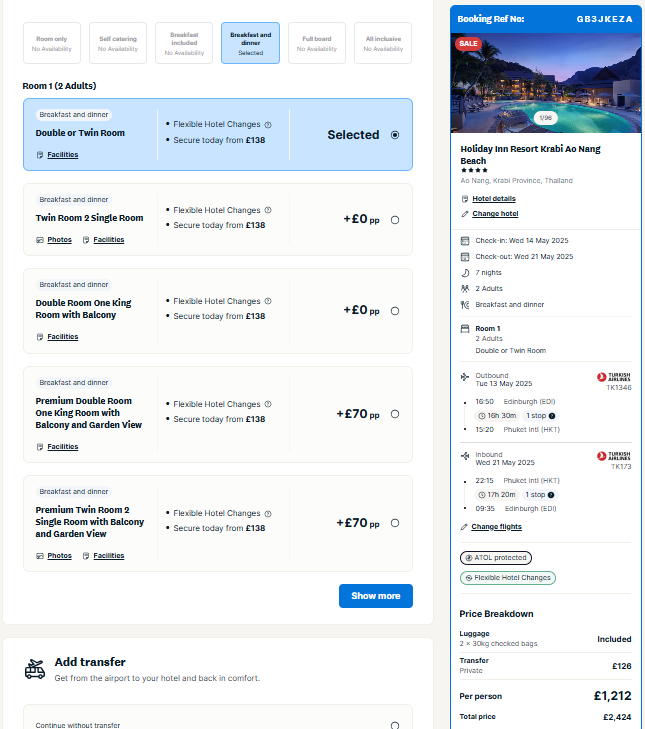This screenshot has width=645, height=729.
Task: Click the outbound 16h 30m duration chip
Action: click(x=498, y=416)
